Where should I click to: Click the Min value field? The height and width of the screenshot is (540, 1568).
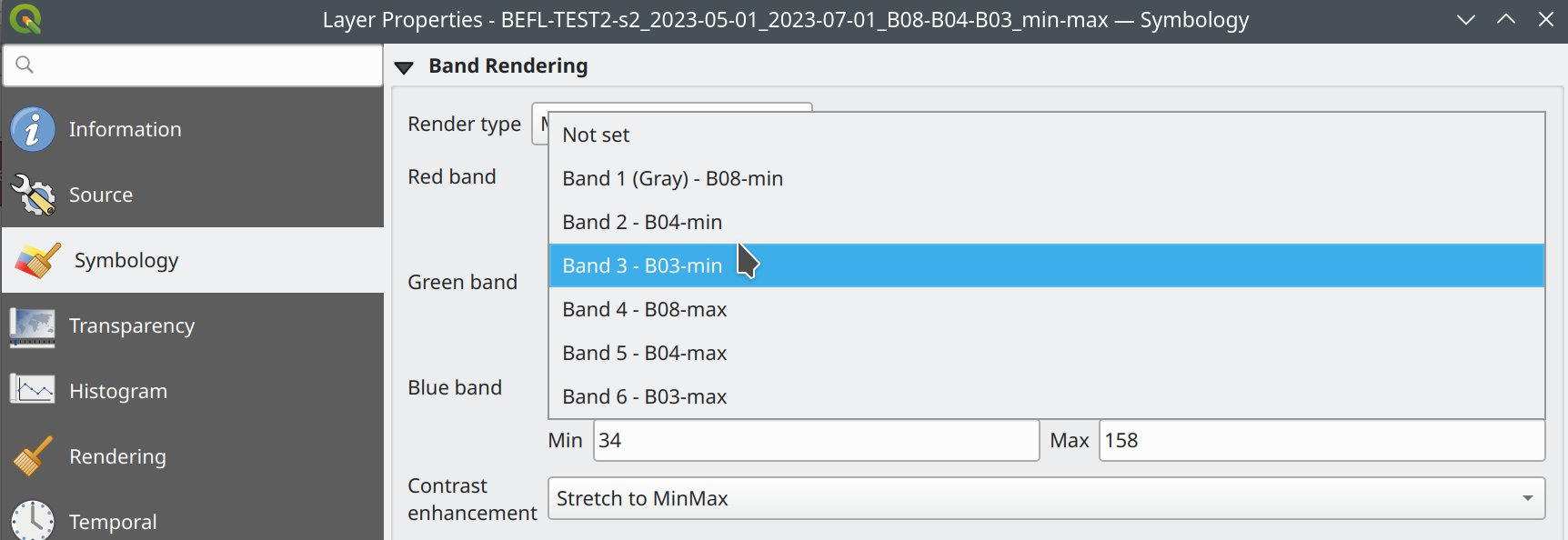point(816,440)
